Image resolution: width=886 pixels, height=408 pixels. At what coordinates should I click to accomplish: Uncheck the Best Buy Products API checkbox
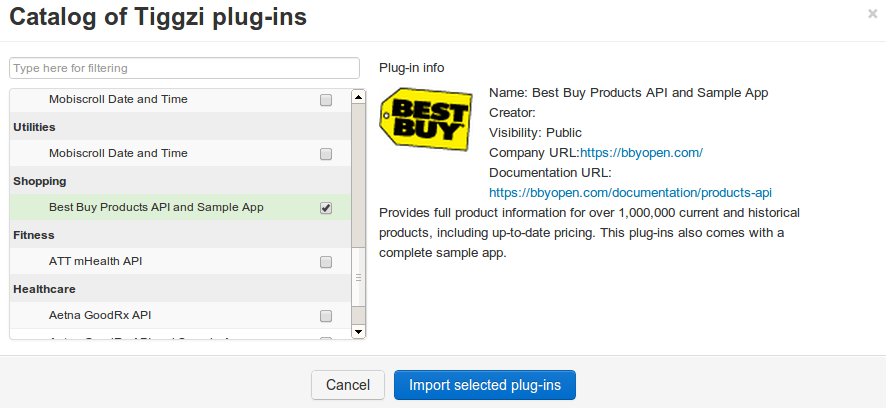coord(326,208)
